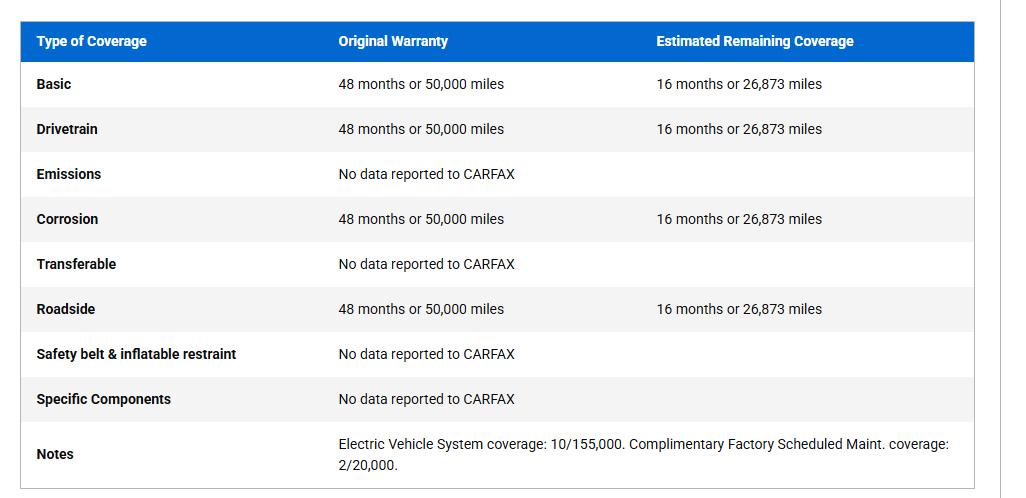Screen dimensions: 1026x498
Task: Click the Type of Coverage column header
Action: click(92, 41)
